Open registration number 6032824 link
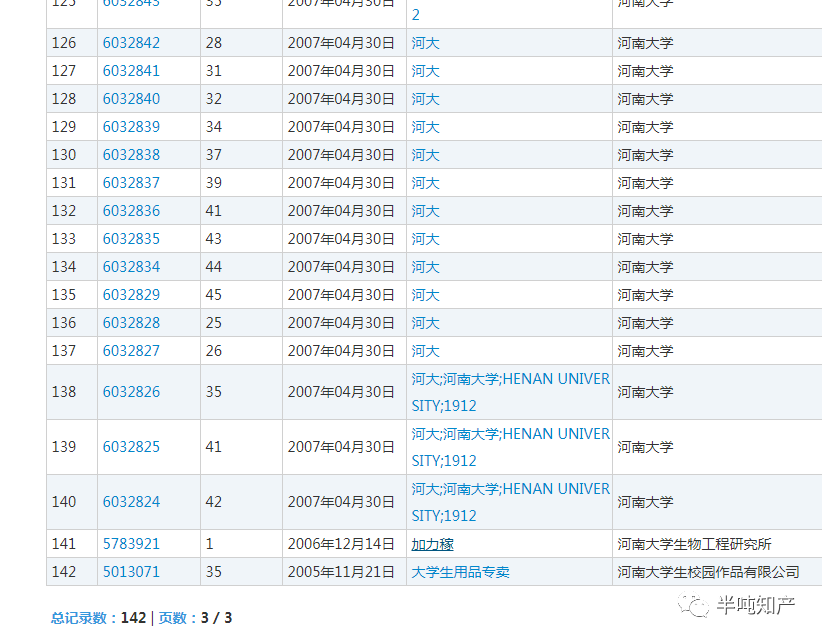822x641 pixels. pos(131,502)
